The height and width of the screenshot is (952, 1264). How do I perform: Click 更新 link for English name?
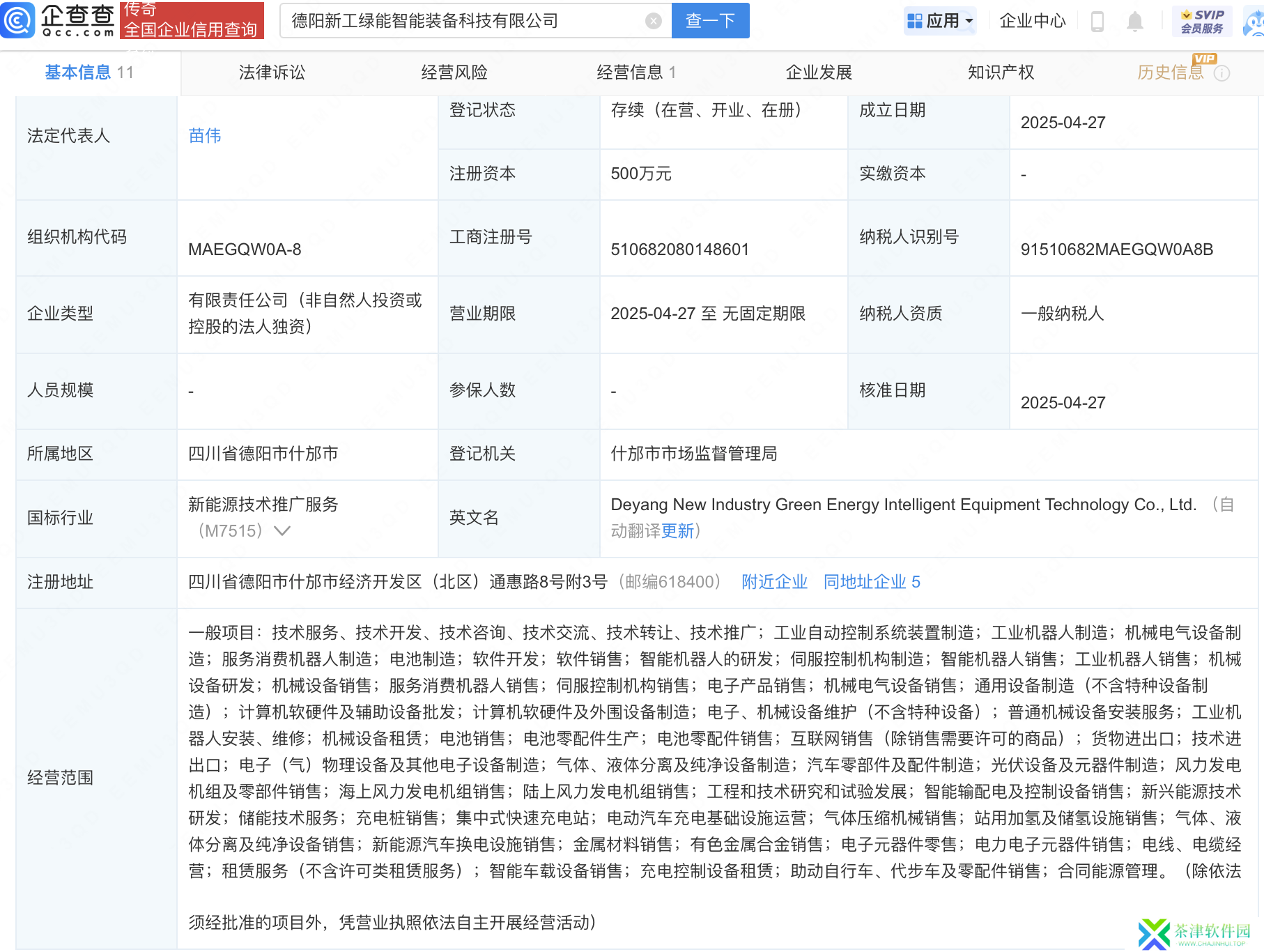677,531
